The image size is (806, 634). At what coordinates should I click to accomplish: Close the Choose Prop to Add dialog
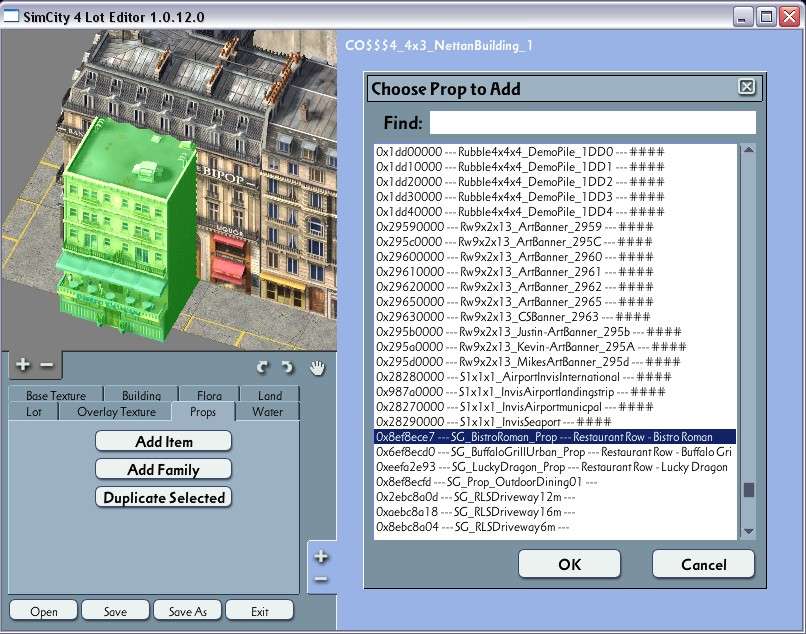746,86
